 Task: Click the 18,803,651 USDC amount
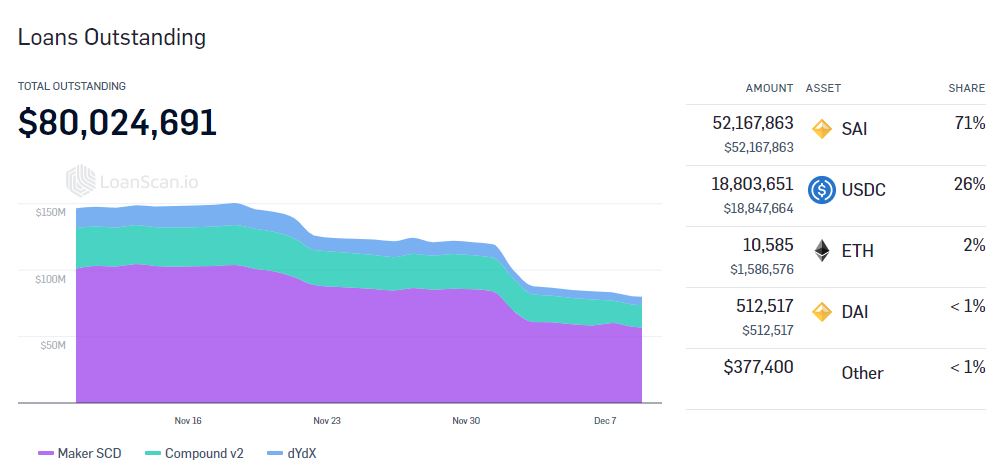[753, 184]
